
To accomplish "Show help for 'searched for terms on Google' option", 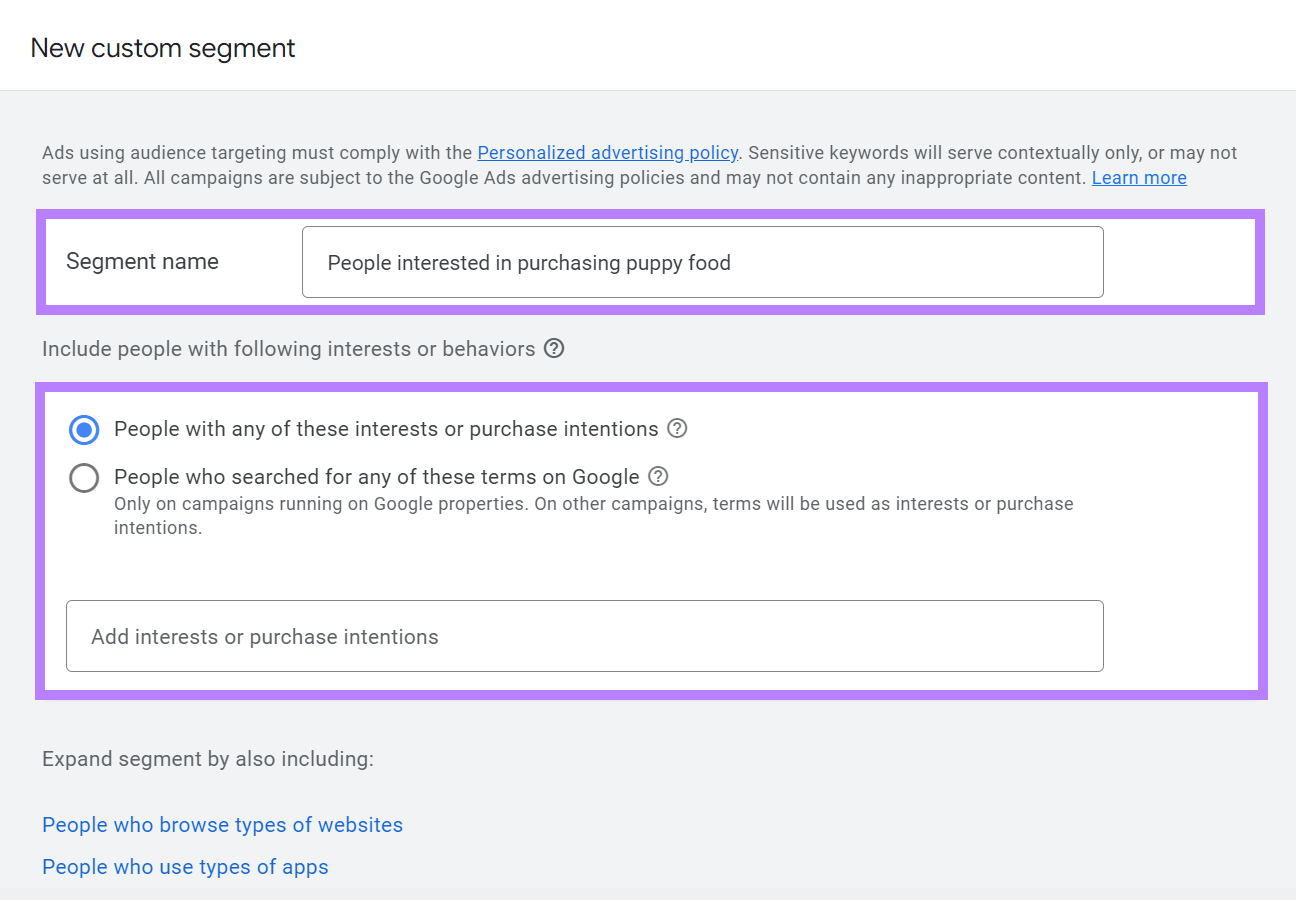I will [x=658, y=477].
